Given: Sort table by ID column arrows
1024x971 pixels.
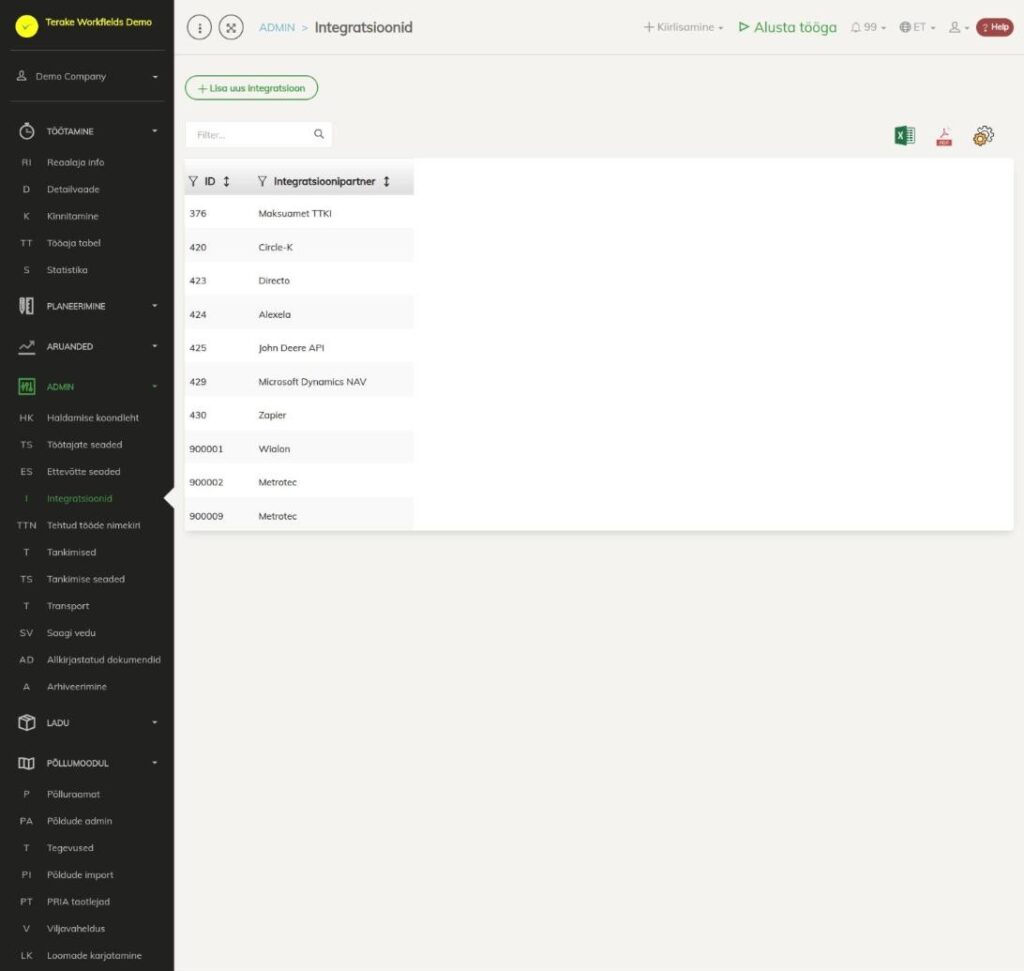Looking at the screenshot, I should click(x=227, y=182).
